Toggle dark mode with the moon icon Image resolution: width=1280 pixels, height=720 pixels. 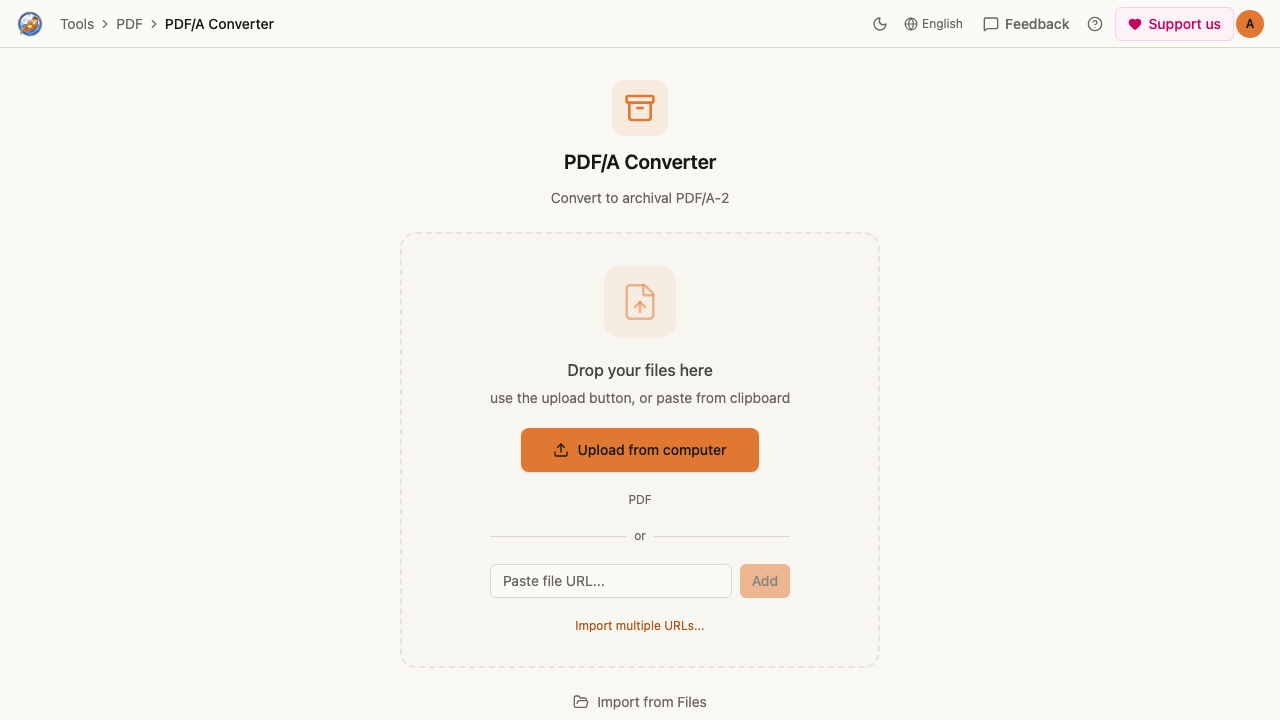(880, 24)
